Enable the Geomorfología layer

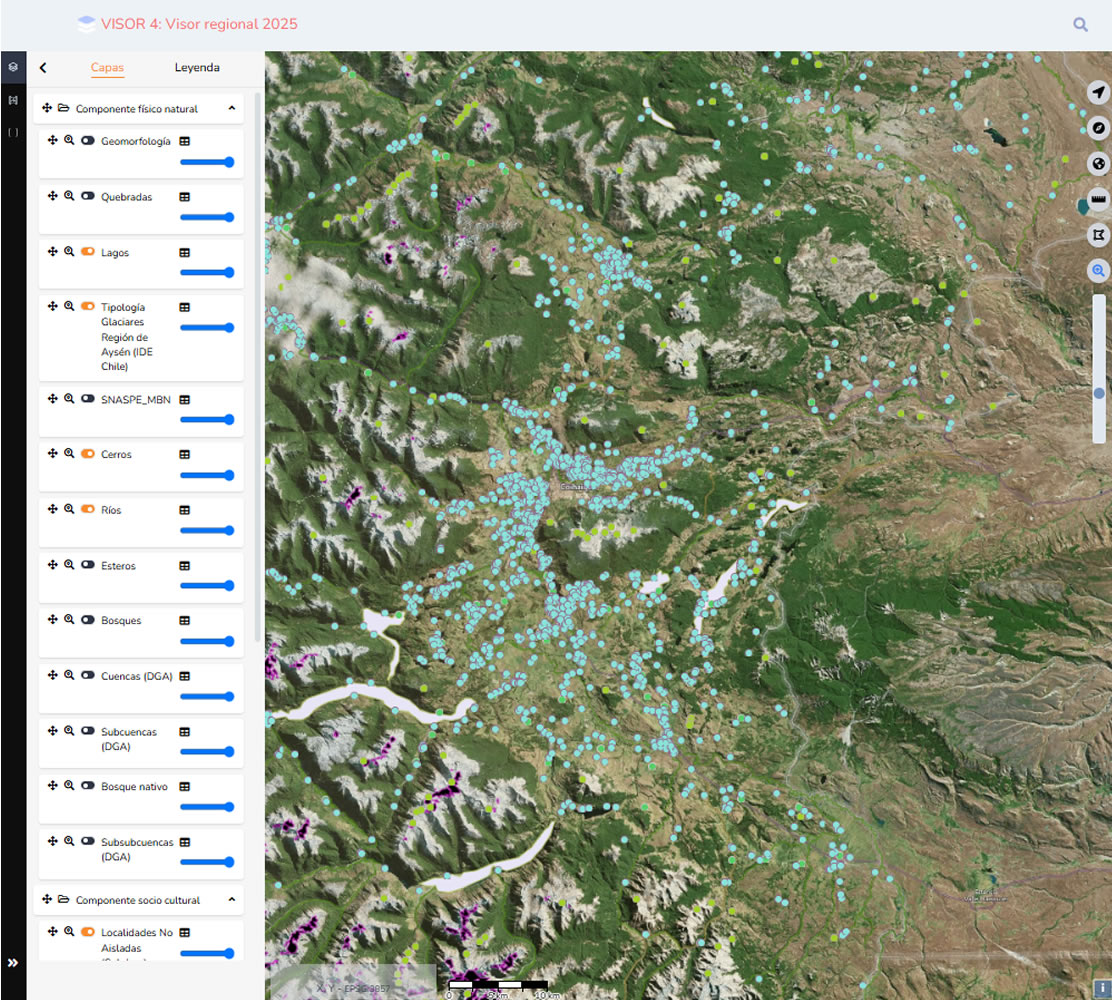(x=88, y=142)
